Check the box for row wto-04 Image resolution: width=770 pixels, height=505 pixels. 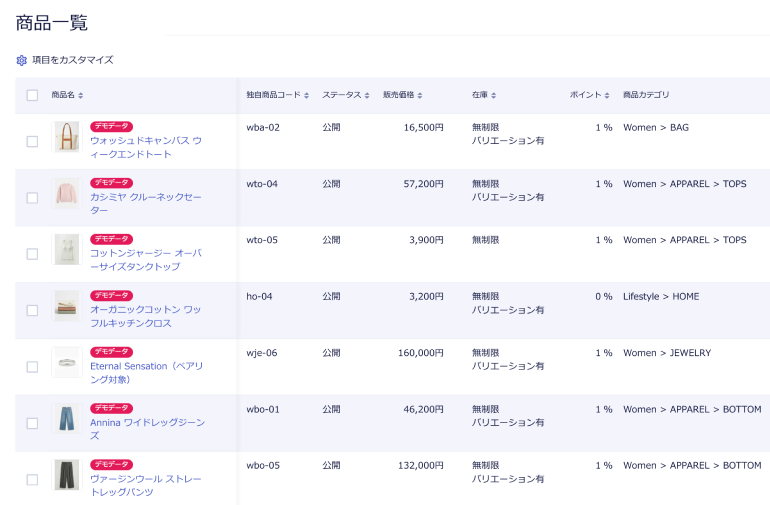(x=32, y=198)
